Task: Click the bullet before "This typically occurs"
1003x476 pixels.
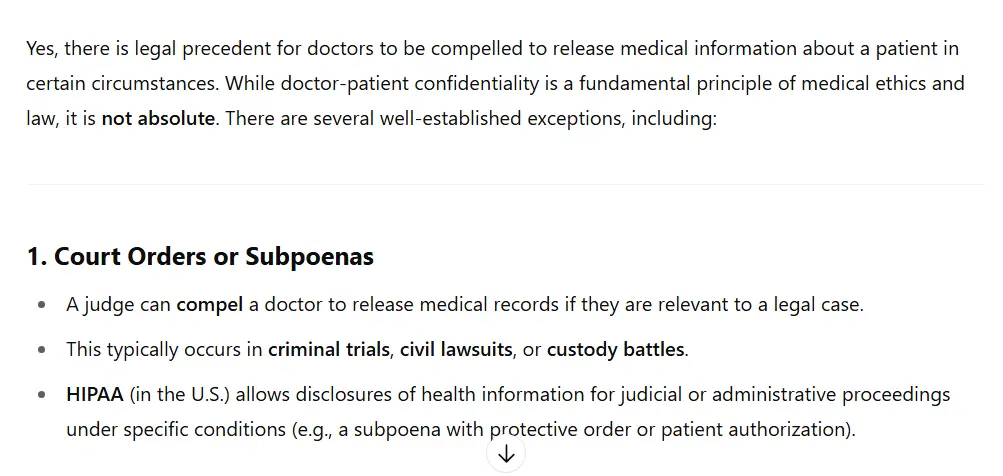Action: click(x=42, y=351)
